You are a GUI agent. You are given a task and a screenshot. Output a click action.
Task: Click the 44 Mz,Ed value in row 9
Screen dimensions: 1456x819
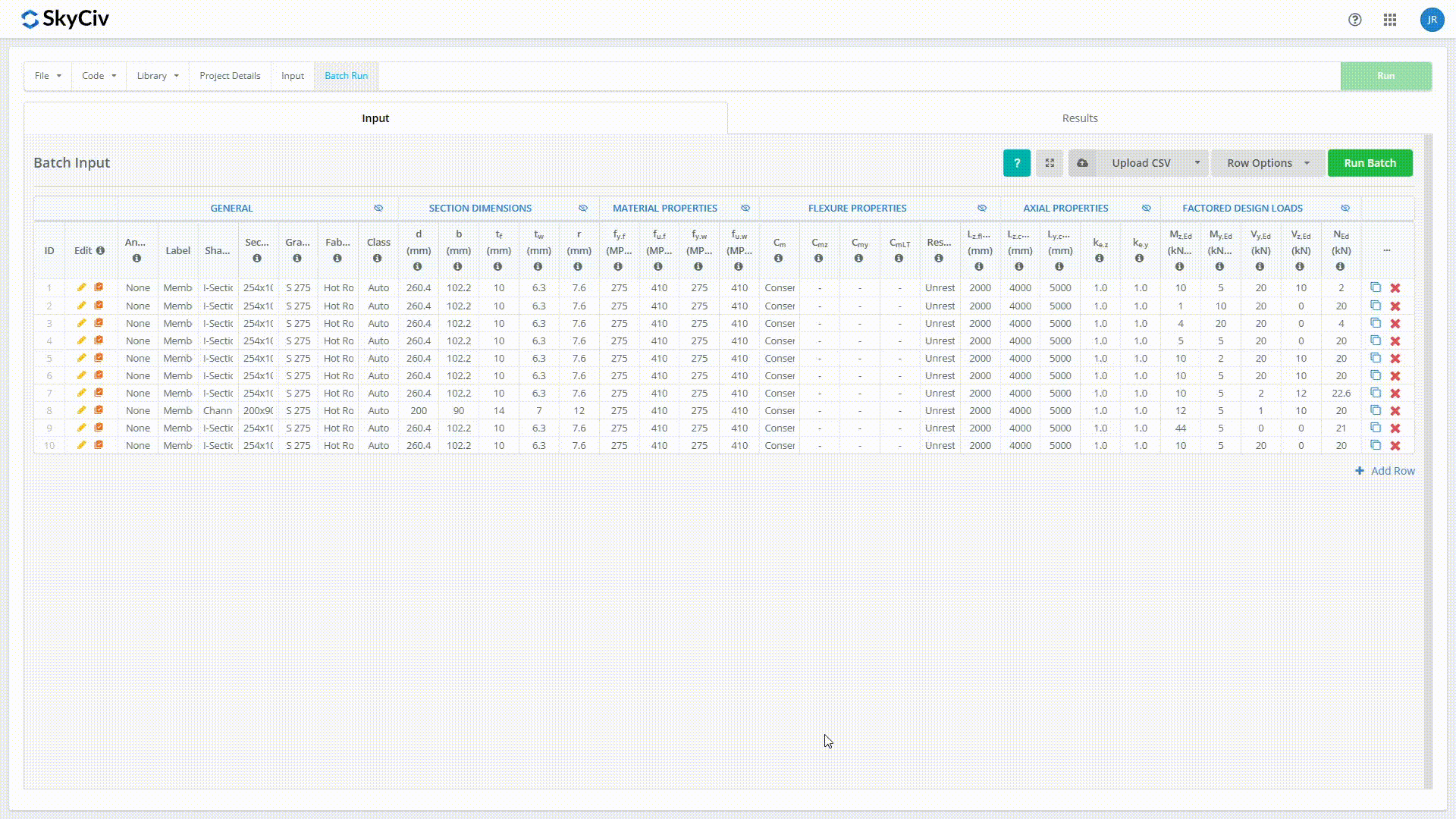point(1180,428)
